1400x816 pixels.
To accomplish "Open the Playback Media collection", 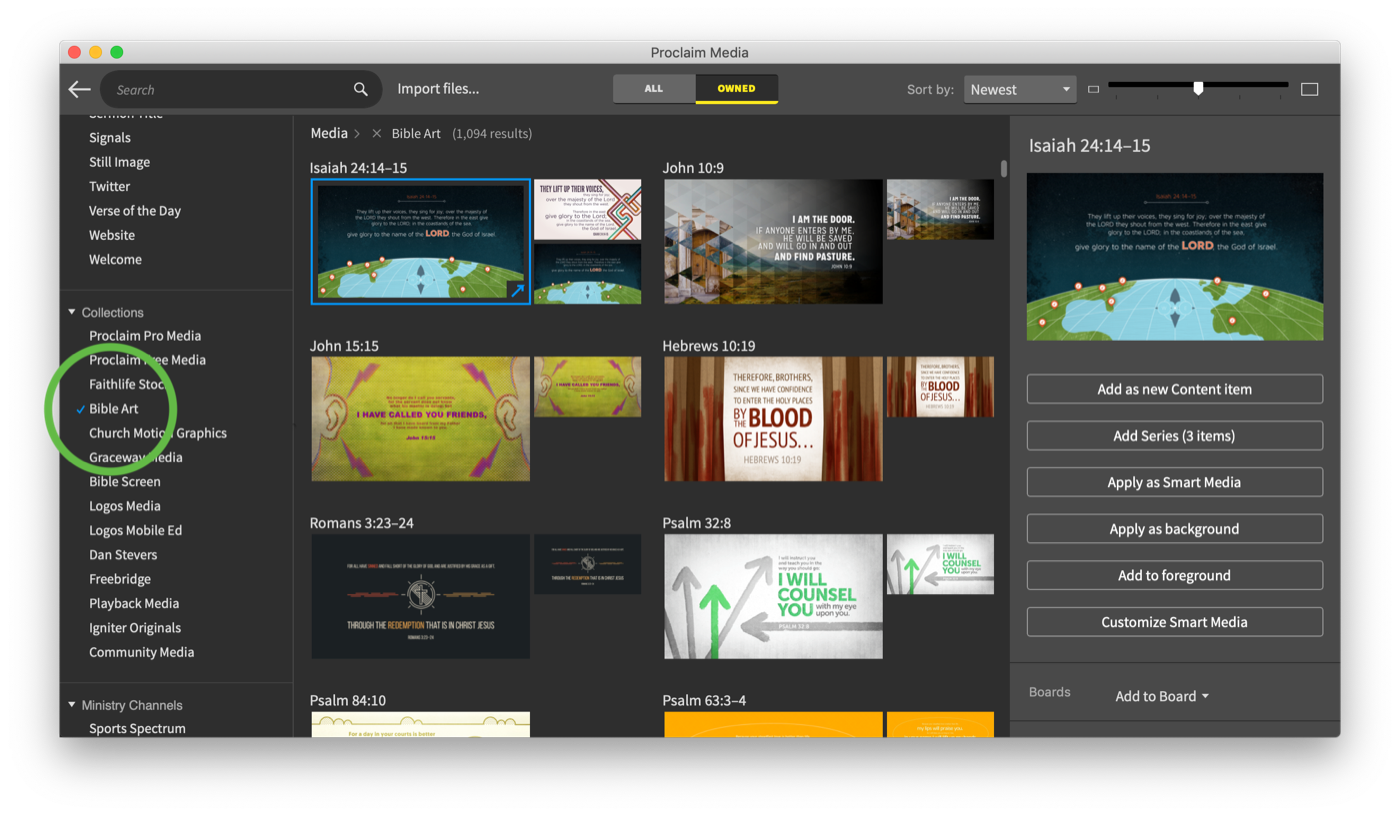I will tap(134, 603).
